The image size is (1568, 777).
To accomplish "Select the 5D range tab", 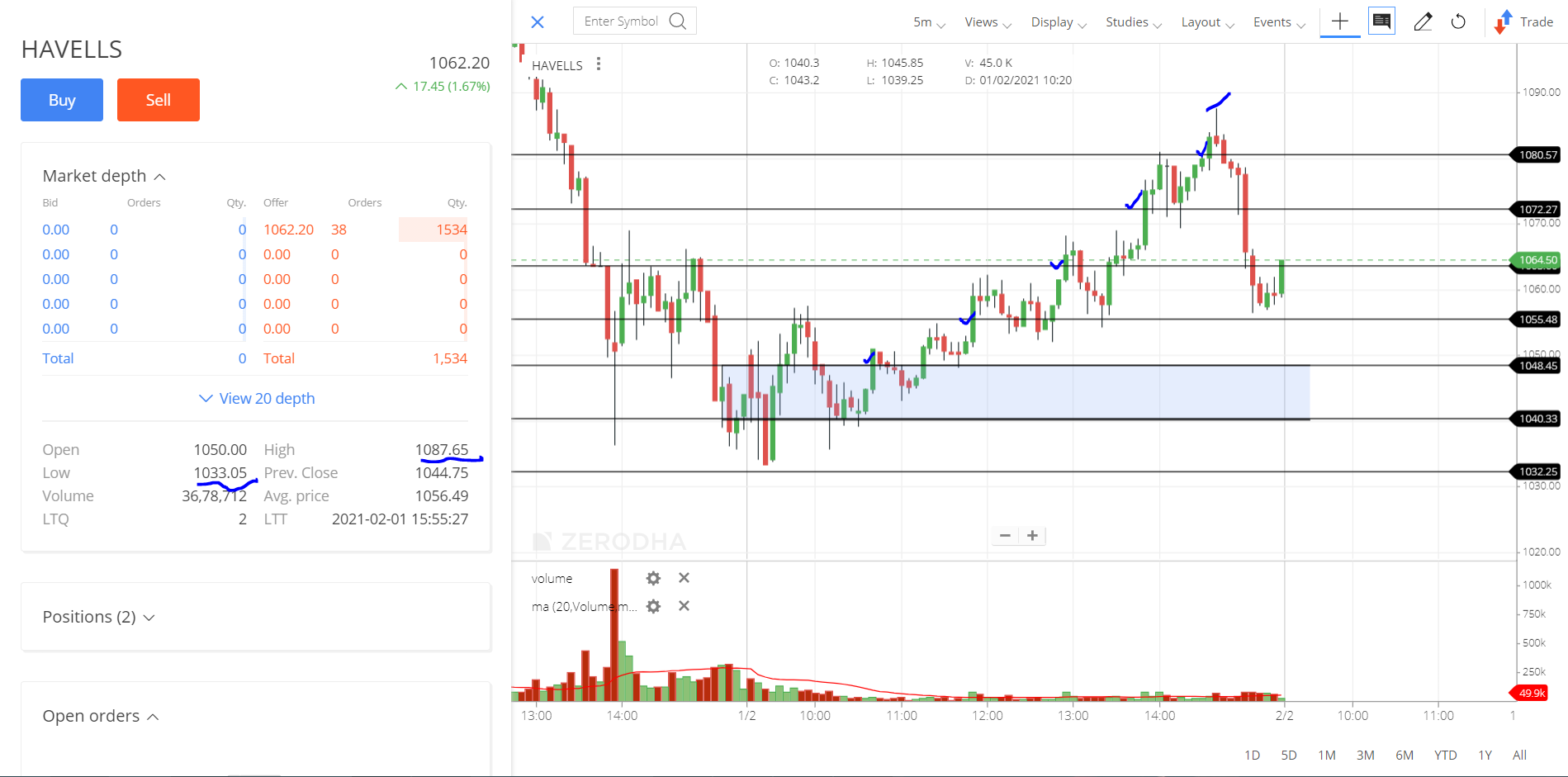I will coord(1289,755).
